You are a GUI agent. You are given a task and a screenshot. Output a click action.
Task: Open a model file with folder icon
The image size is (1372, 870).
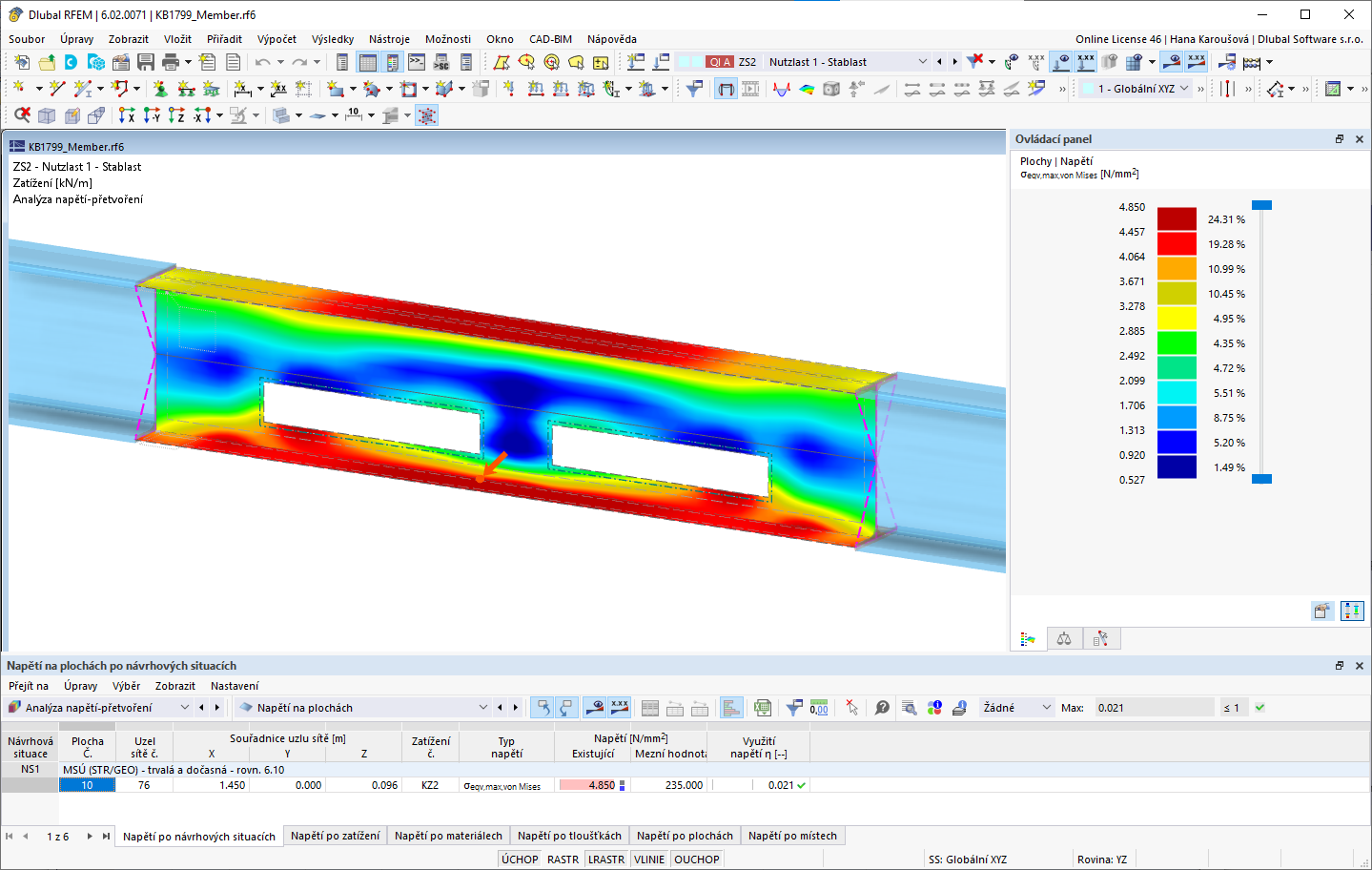pos(47,62)
